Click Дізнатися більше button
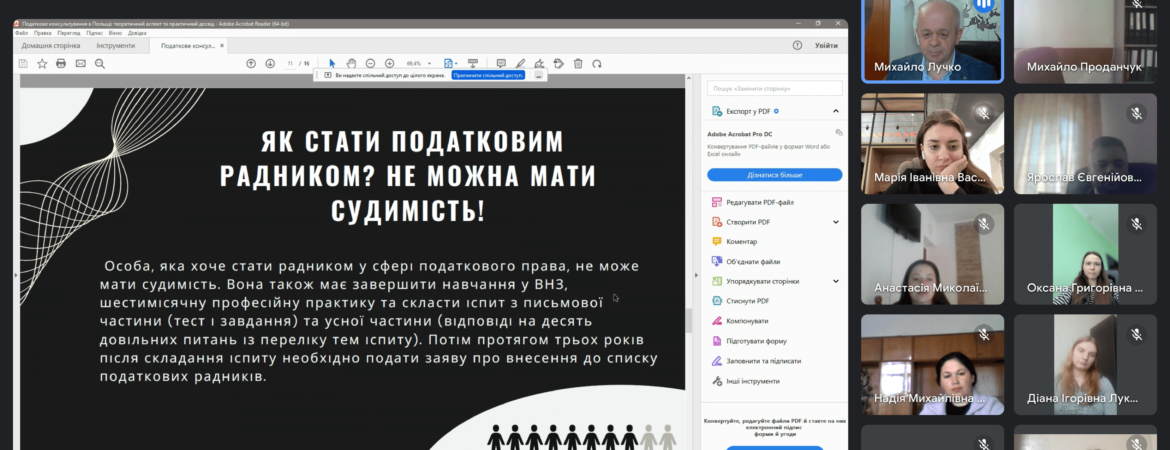1170x450 pixels. (x=775, y=175)
